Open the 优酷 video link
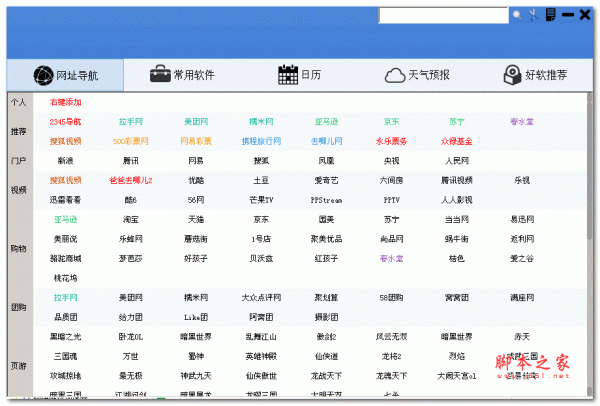Screen dimensions: 600x406 coord(196,180)
